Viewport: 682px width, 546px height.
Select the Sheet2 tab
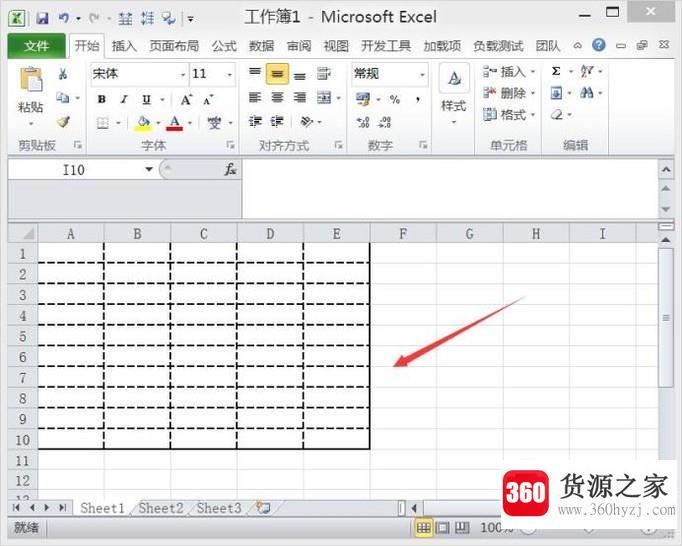[161, 508]
